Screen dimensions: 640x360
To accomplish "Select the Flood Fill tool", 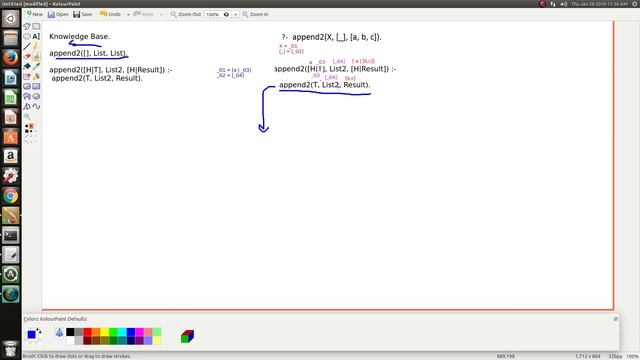I will (x=27, y=66).
